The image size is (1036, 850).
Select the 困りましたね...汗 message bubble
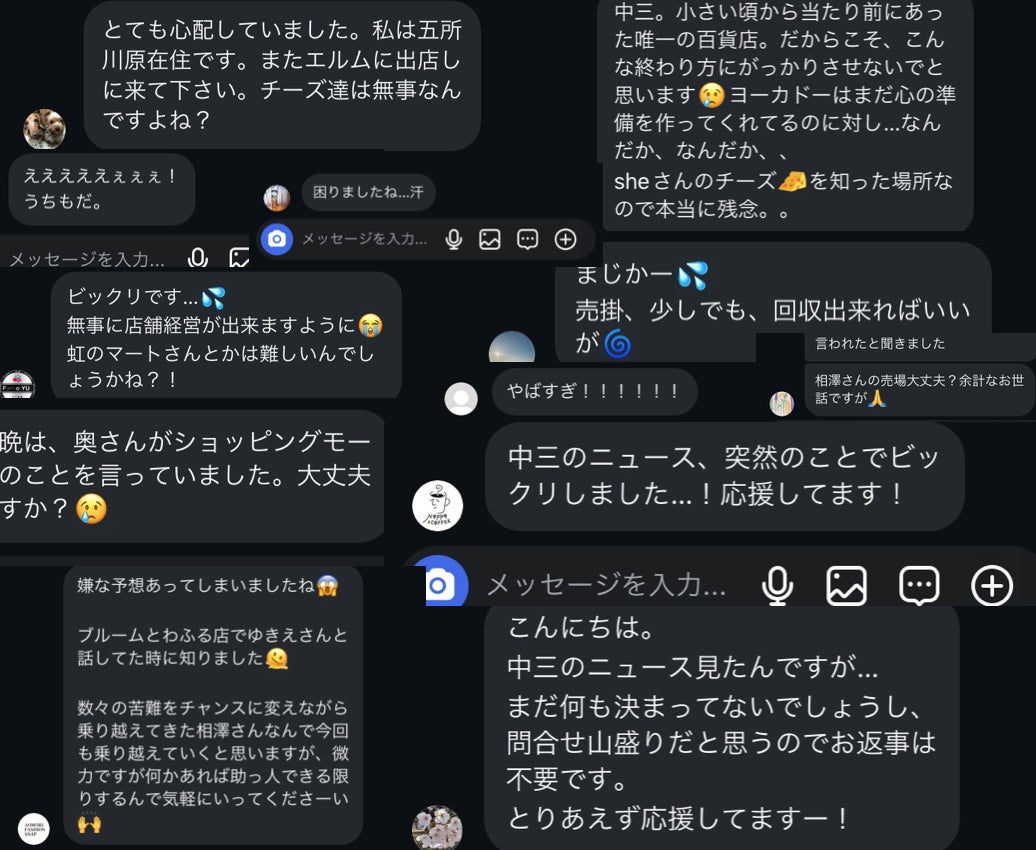(x=368, y=192)
